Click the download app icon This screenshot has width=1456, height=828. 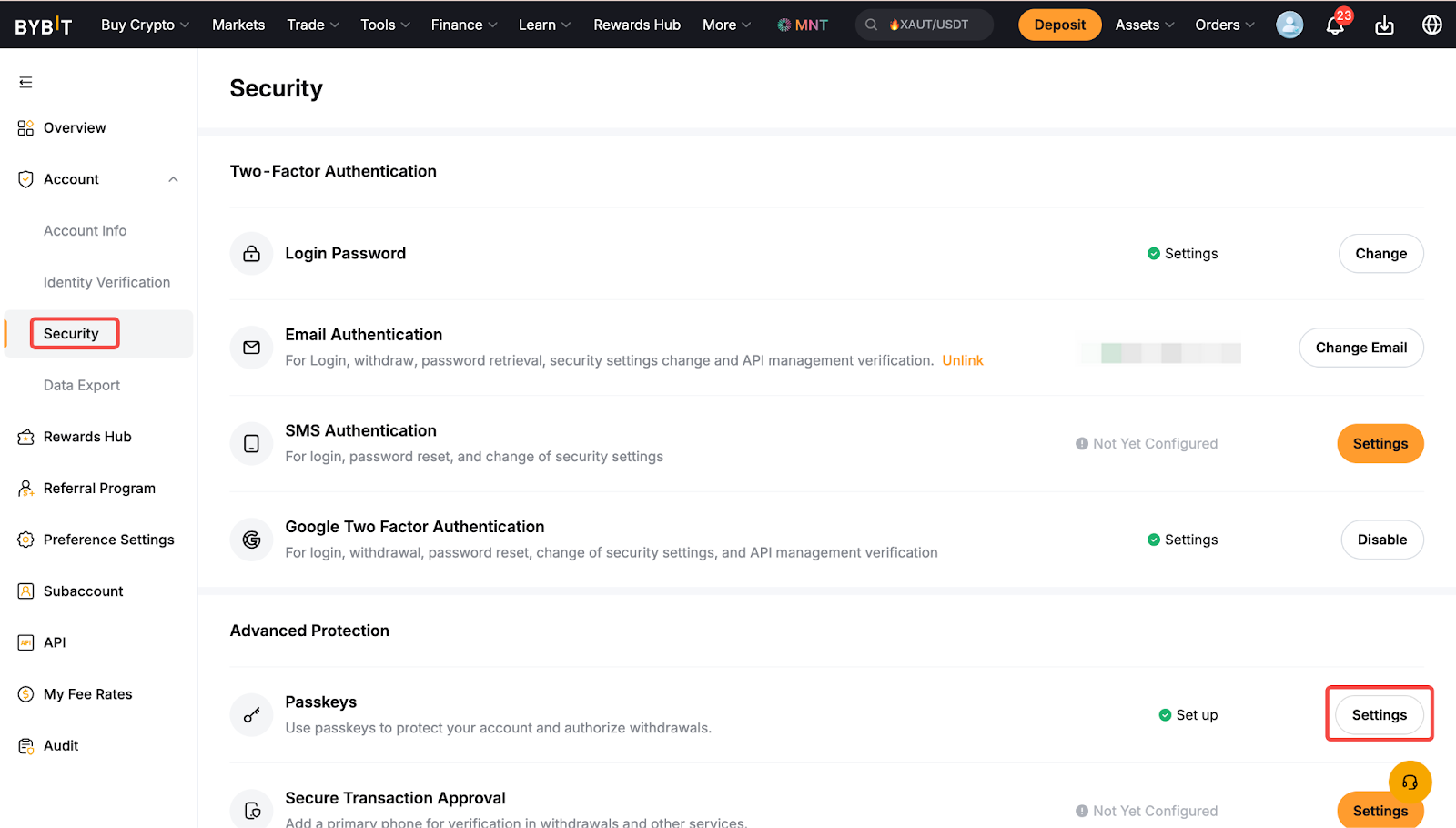click(1384, 25)
